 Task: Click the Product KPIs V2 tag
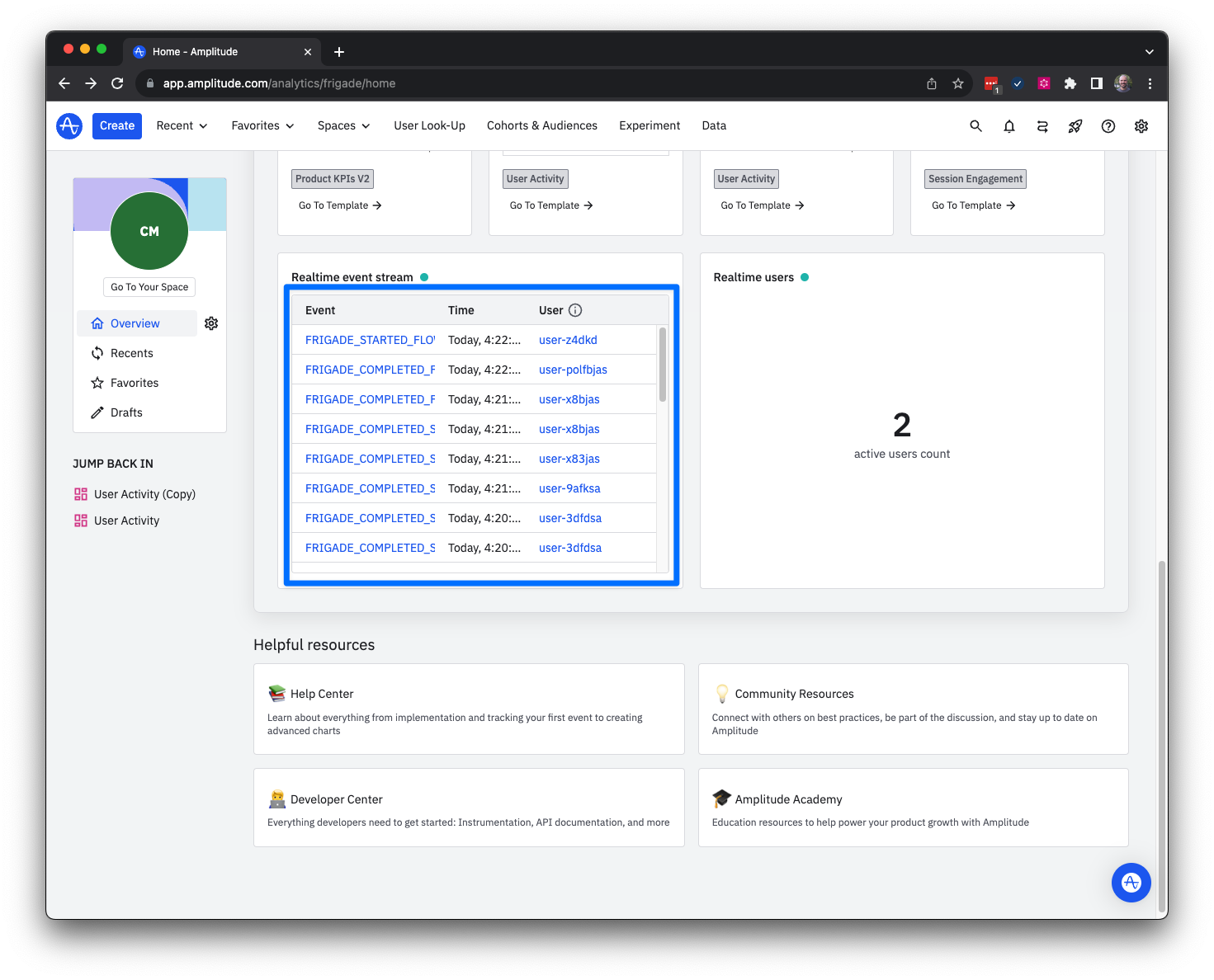click(333, 179)
